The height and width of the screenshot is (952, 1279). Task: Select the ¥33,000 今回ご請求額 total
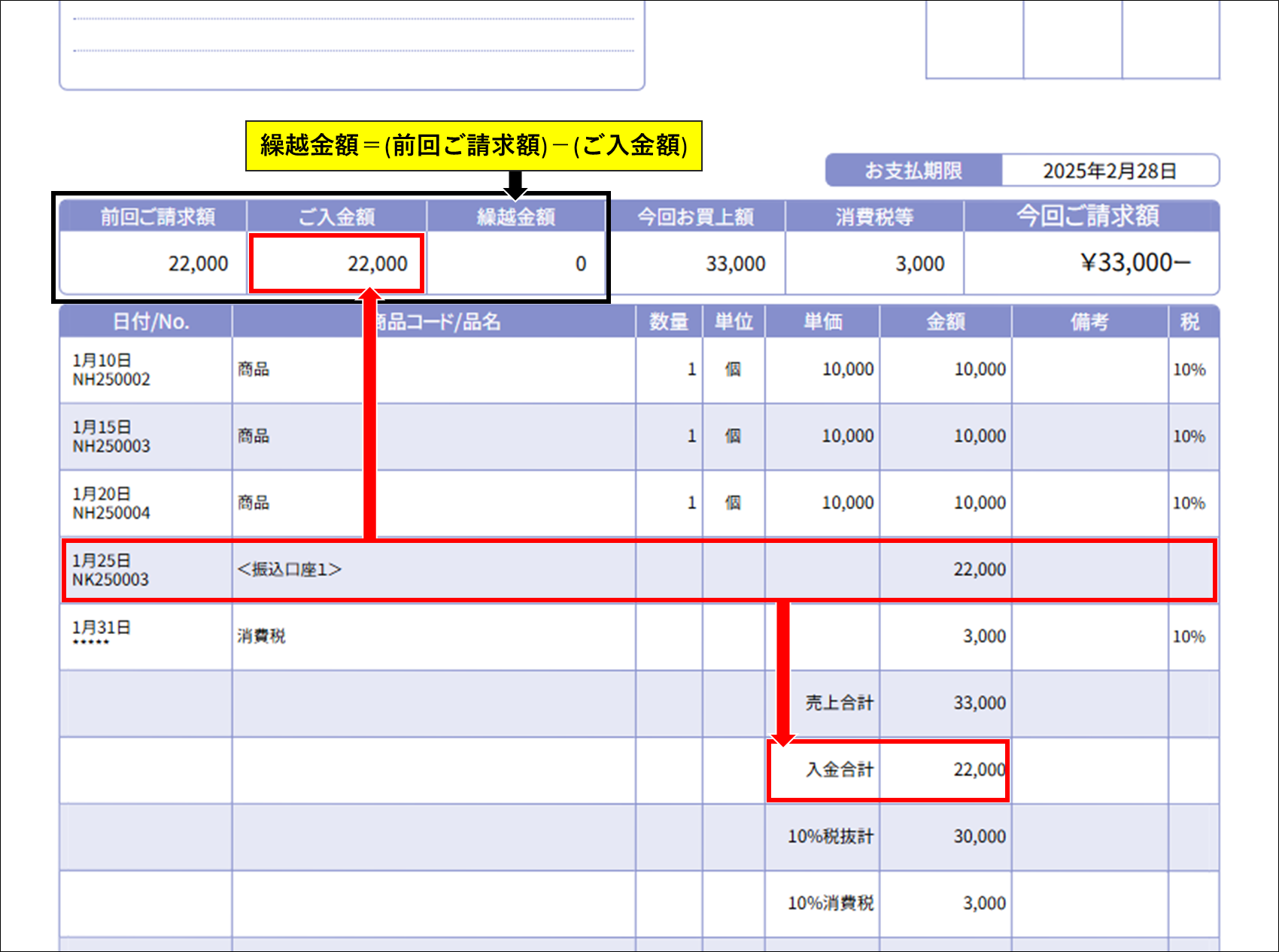pyautogui.click(x=1135, y=263)
